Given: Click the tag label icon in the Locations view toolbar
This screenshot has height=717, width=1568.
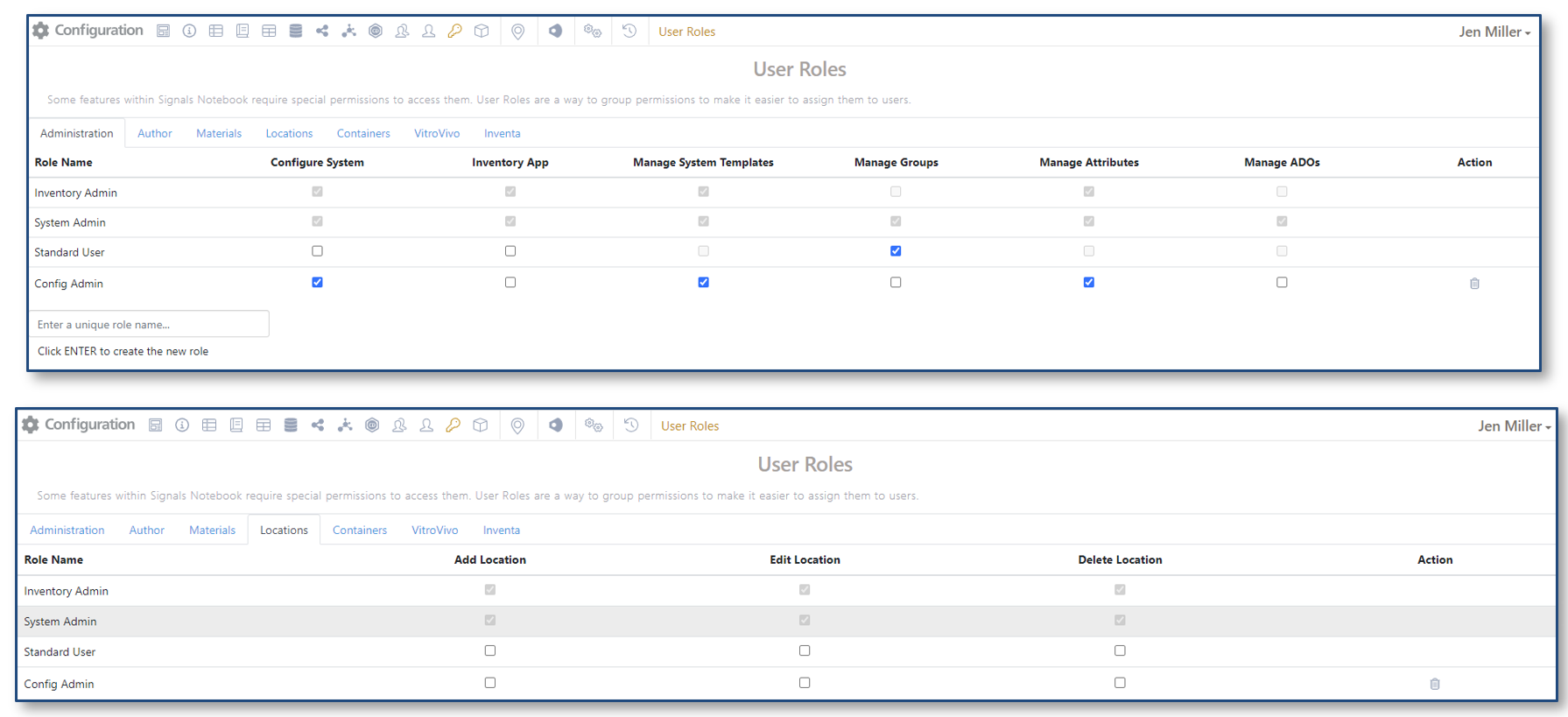Looking at the screenshot, I should coord(556,425).
